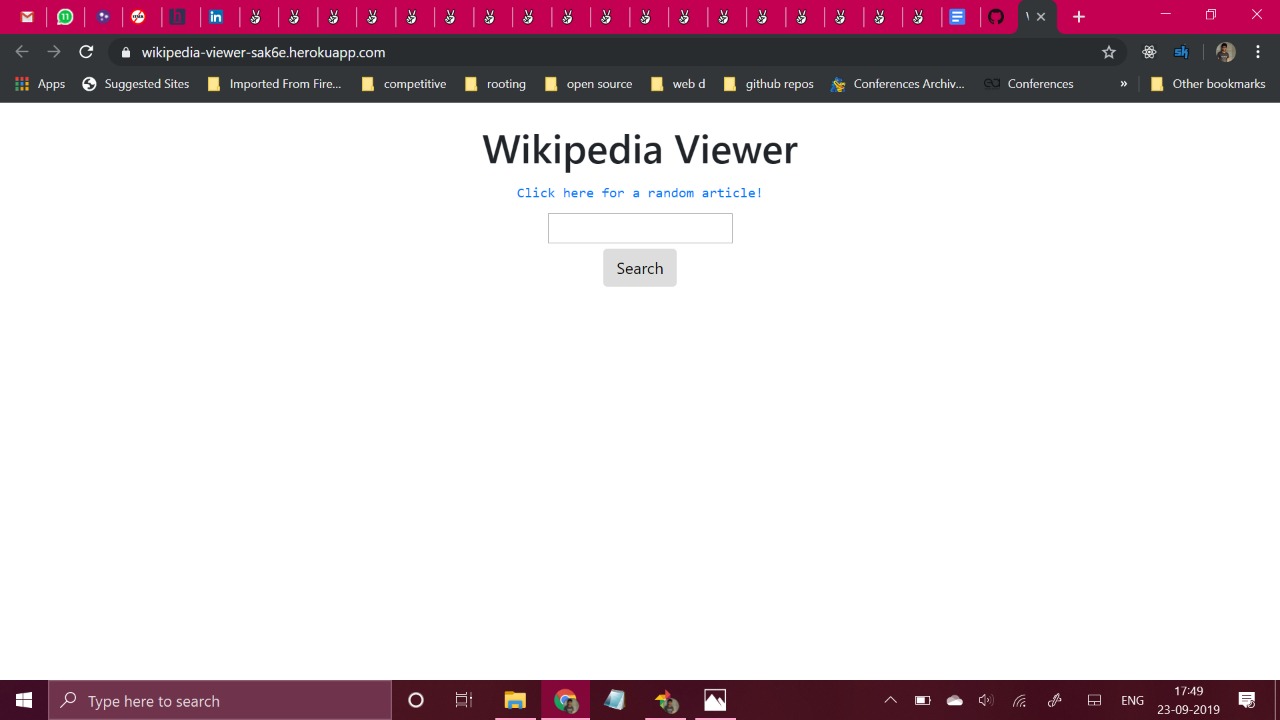This screenshot has width=1280, height=720.
Task: Go back to previous page
Action: tap(22, 52)
